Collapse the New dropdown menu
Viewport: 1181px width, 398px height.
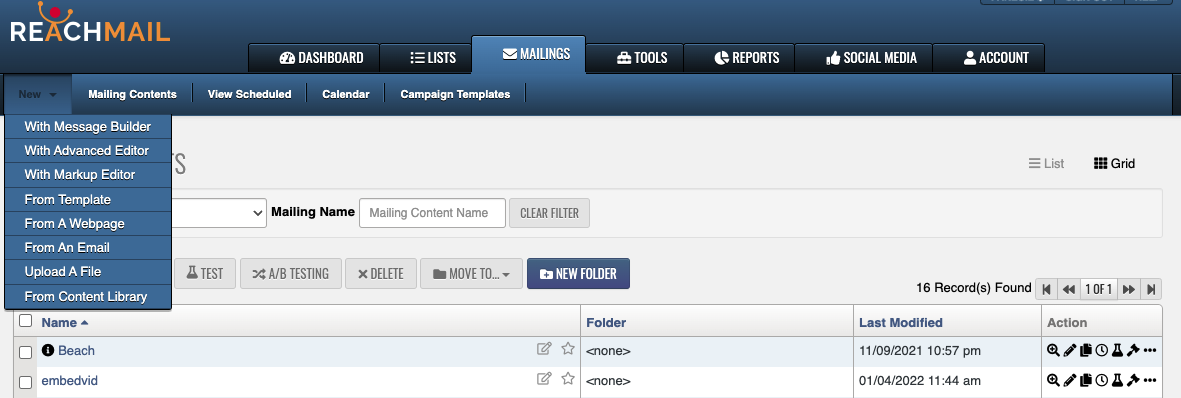point(38,94)
